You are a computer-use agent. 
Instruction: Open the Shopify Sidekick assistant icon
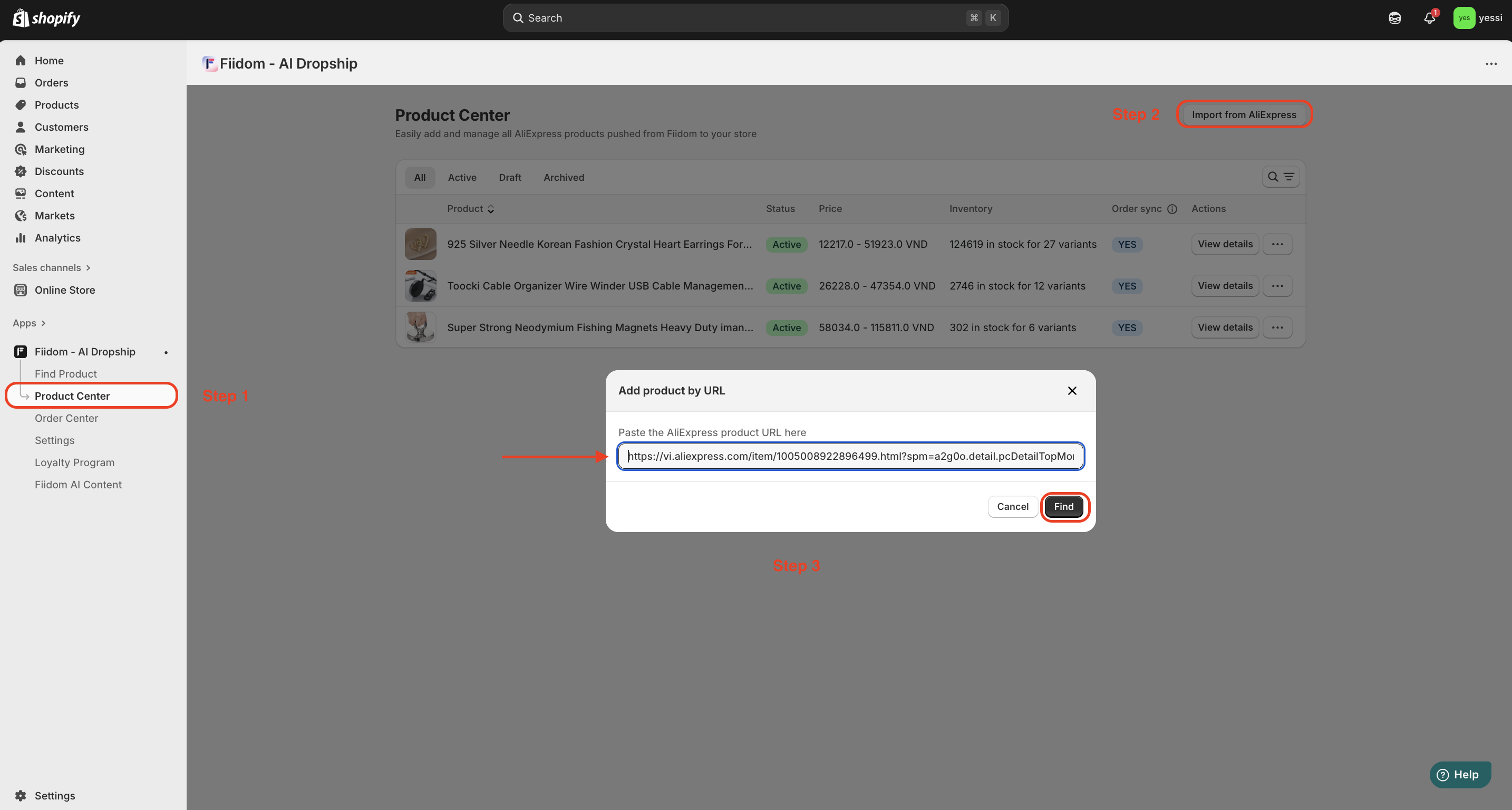coord(1394,17)
